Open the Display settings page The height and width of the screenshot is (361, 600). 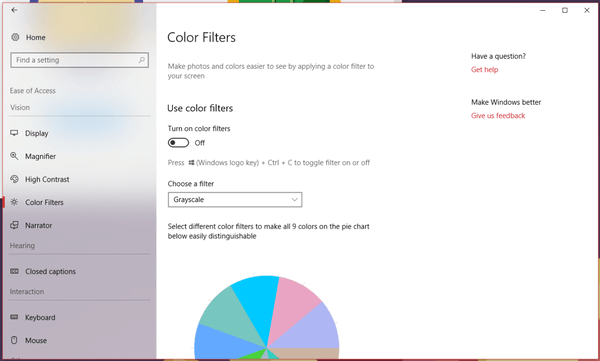pyautogui.click(x=37, y=133)
